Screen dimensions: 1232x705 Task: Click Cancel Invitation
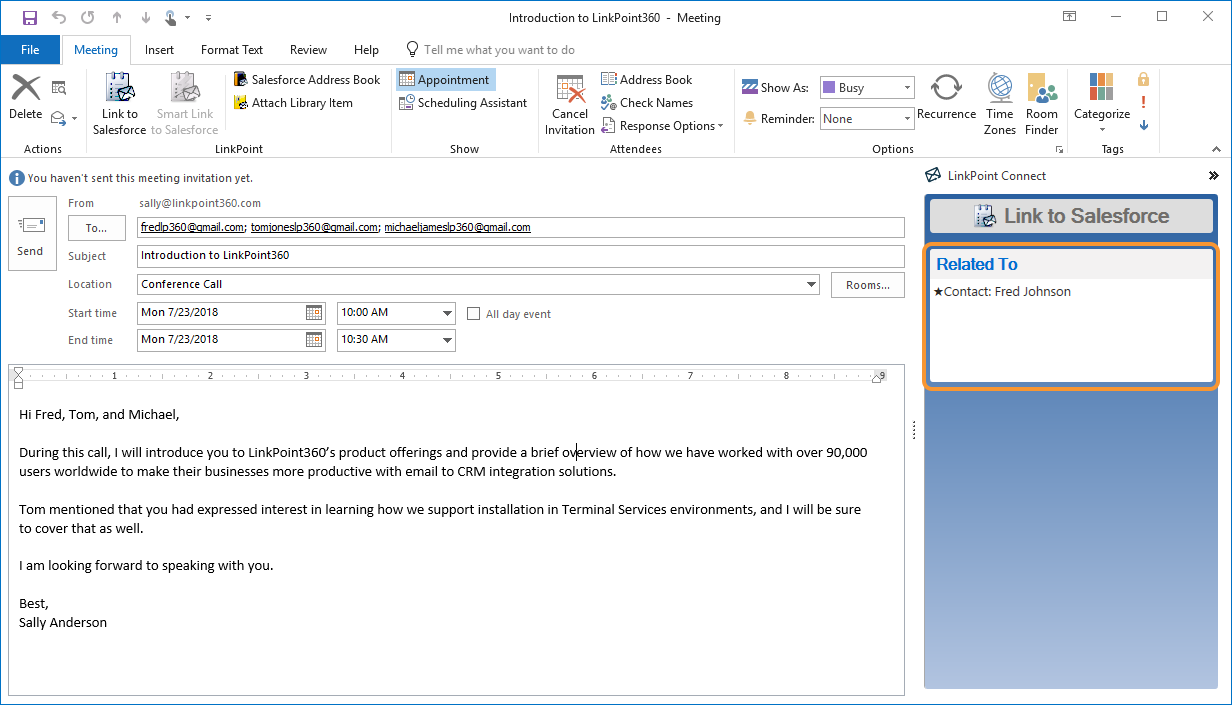(570, 104)
